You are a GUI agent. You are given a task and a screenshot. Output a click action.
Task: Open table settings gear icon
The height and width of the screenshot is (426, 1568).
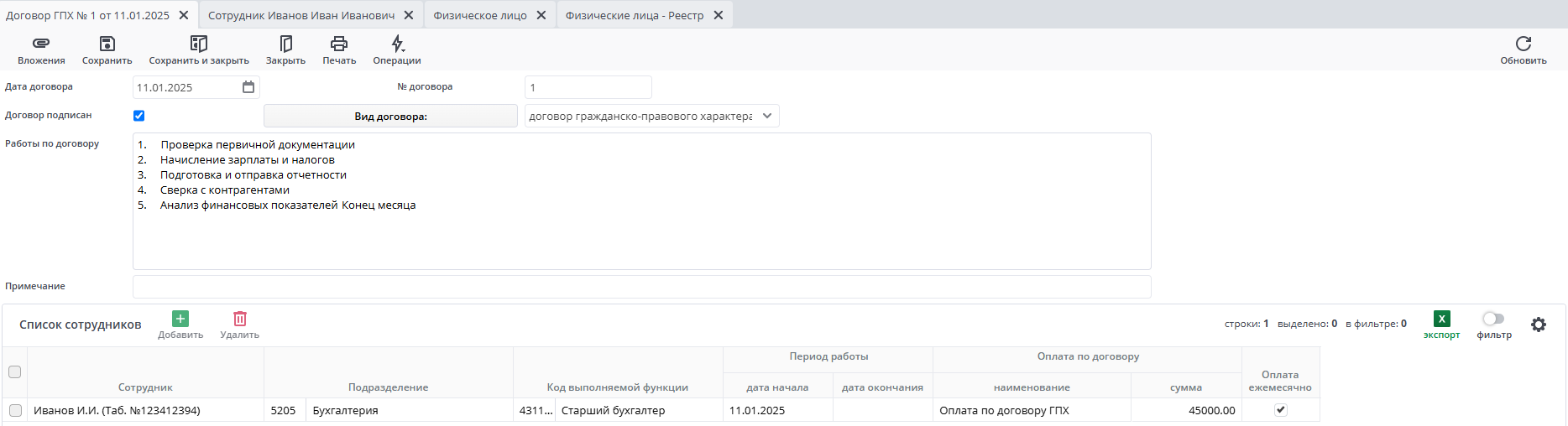click(x=1538, y=325)
